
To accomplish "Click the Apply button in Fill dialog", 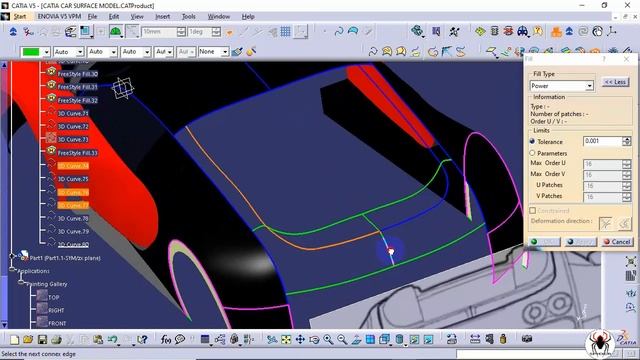I will click(x=581, y=242).
